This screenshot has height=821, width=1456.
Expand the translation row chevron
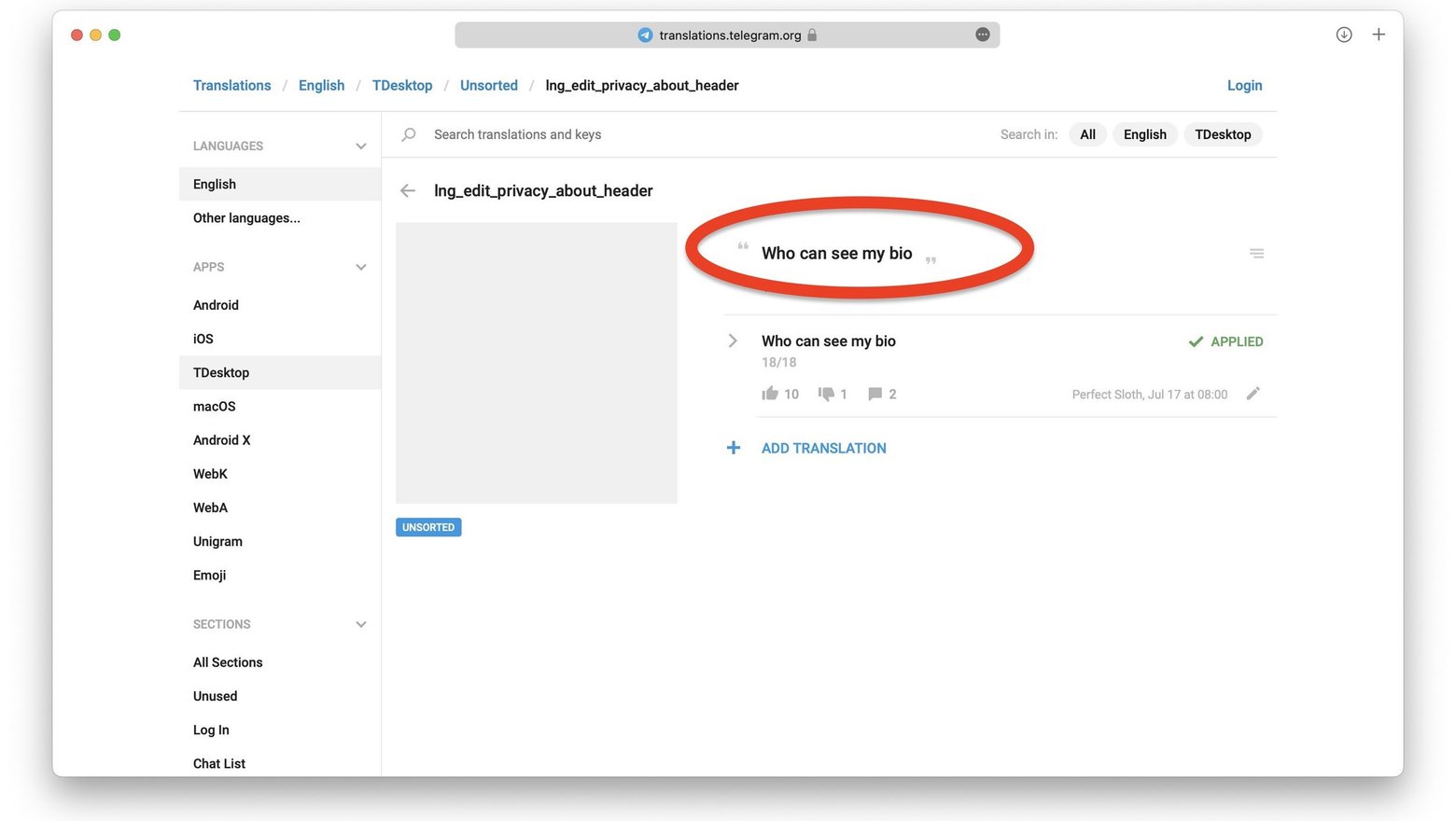pos(733,341)
